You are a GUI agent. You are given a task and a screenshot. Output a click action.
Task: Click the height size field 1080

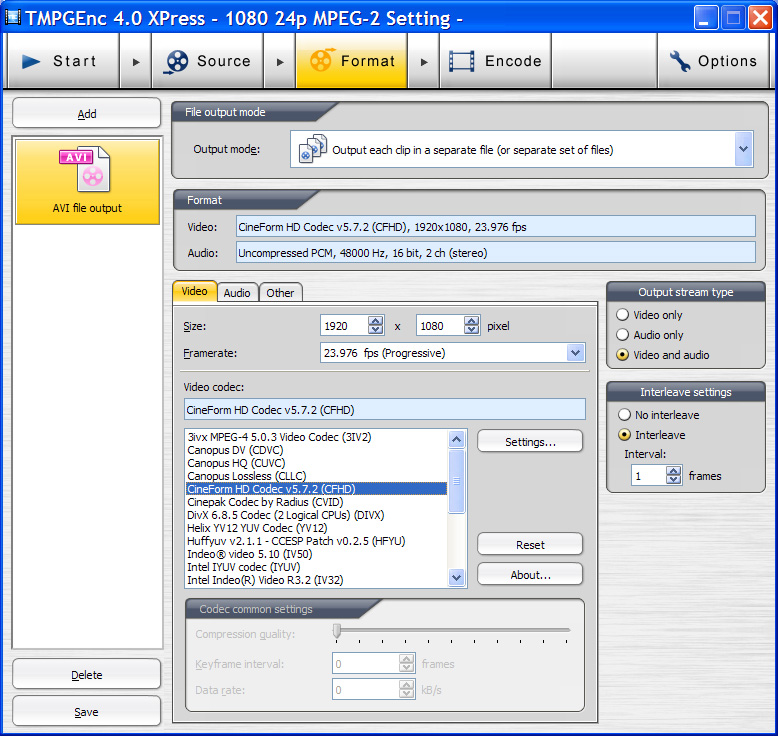click(441, 326)
